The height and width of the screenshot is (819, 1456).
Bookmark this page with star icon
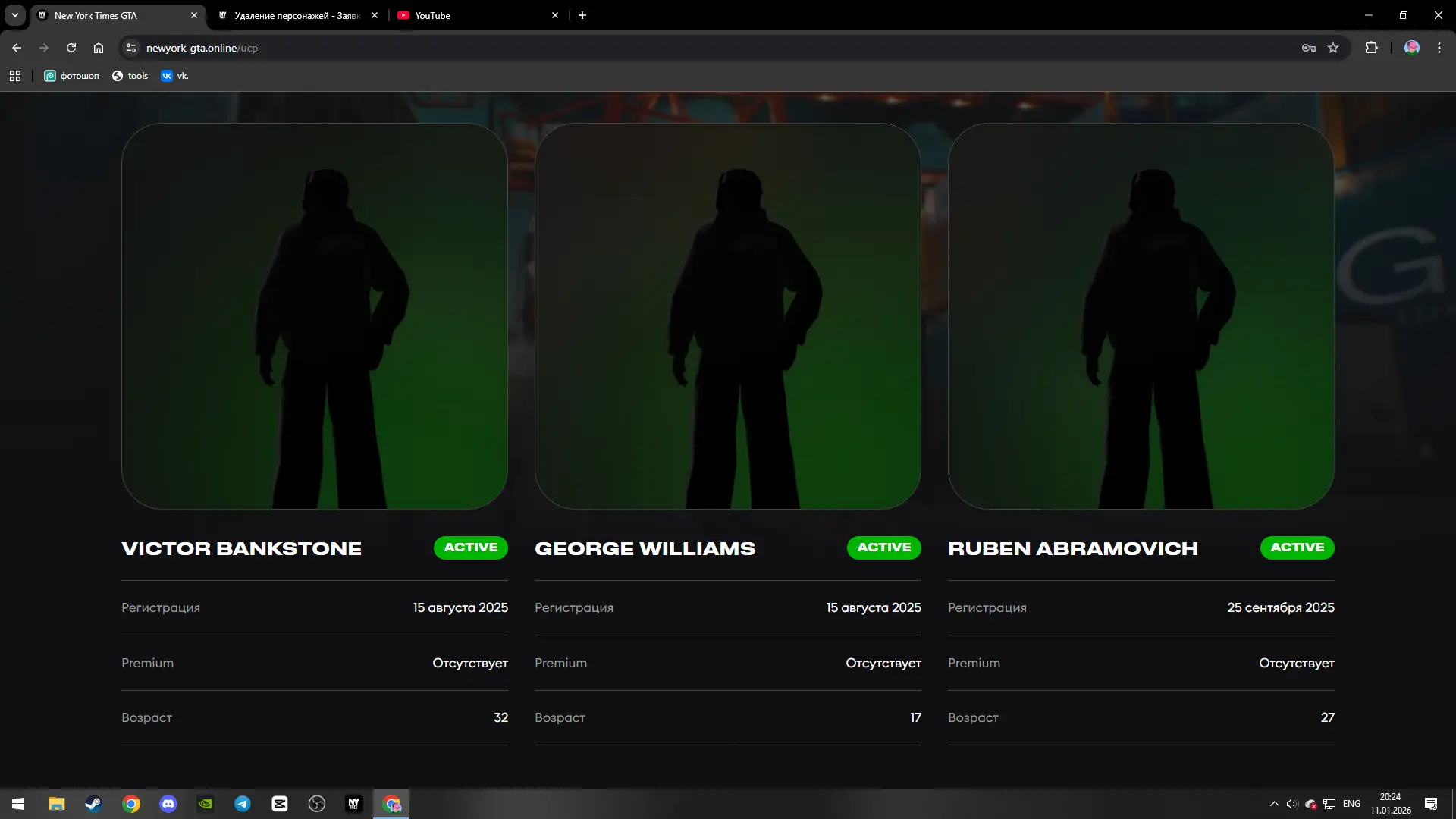[x=1333, y=48]
